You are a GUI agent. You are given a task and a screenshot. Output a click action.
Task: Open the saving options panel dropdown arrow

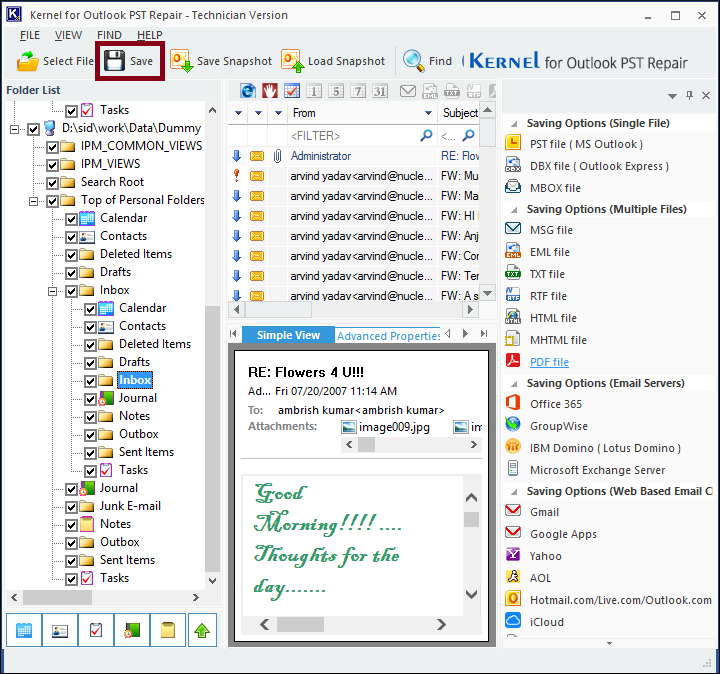[672, 95]
